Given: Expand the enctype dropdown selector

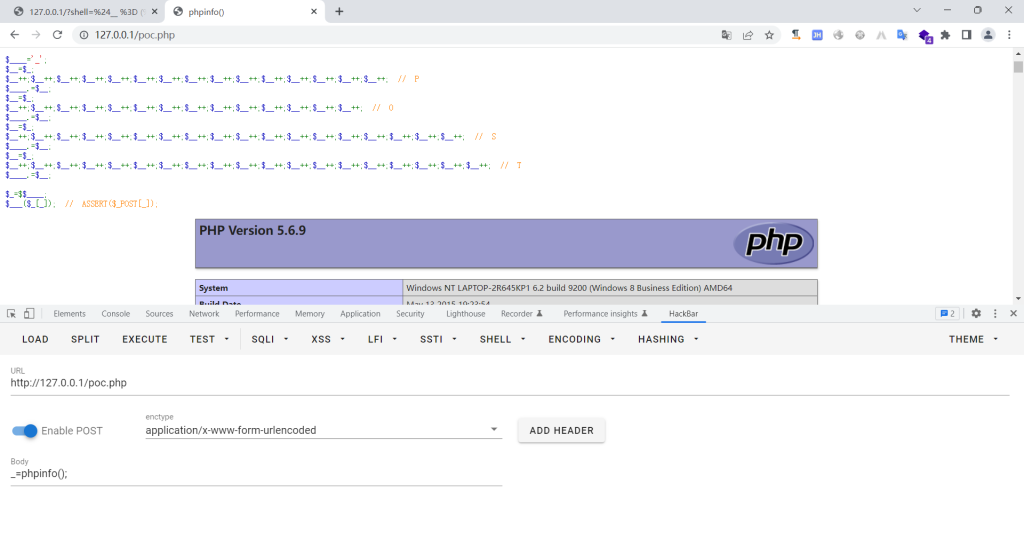Looking at the screenshot, I should (x=494, y=430).
